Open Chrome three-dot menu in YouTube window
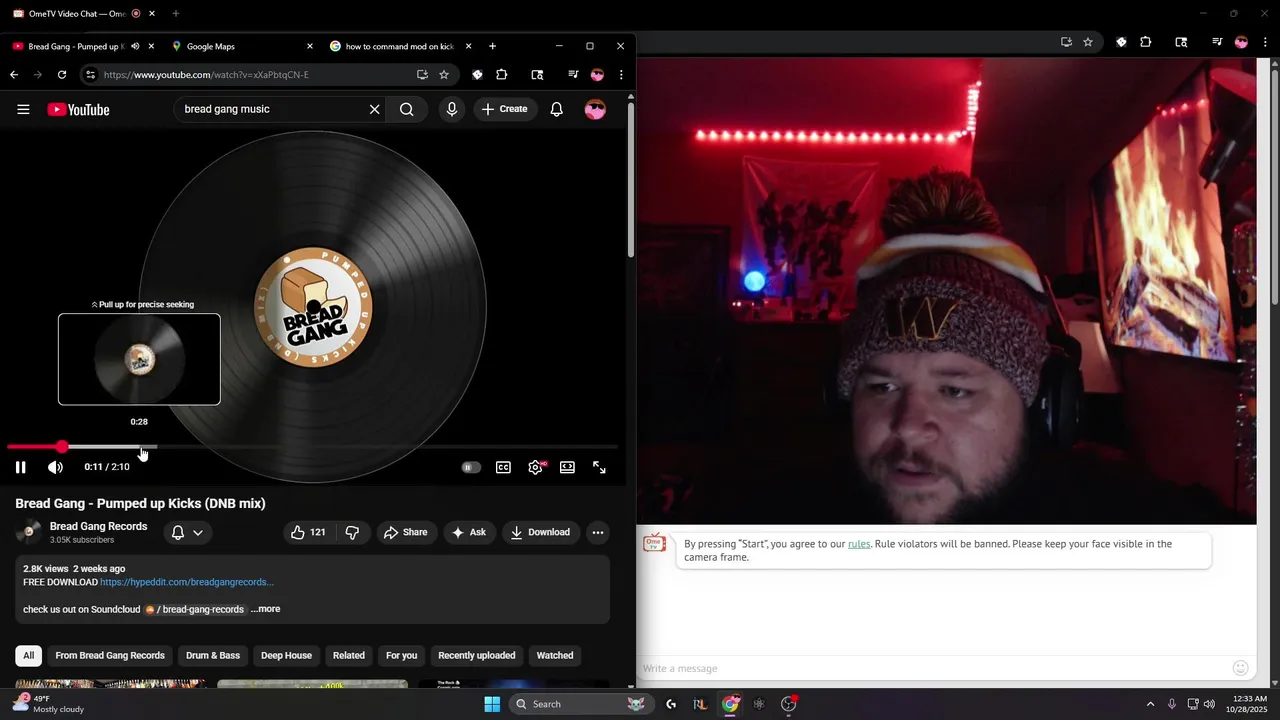This screenshot has height=720, width=1280. [x=621, y=75]
